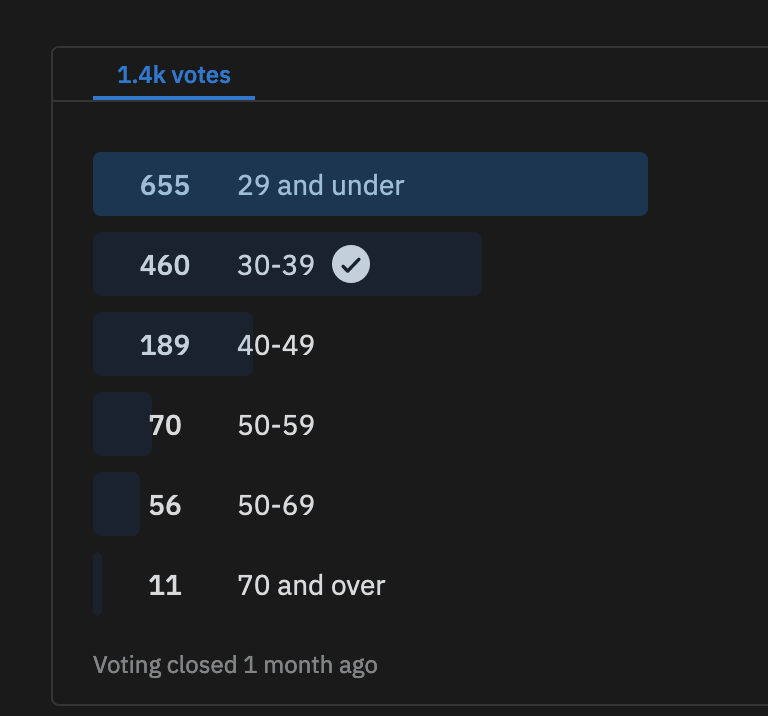Viewport: 768px width, 716px height.
Task: Click the checkmark icon beside 30-39
Action: point(351,265)
